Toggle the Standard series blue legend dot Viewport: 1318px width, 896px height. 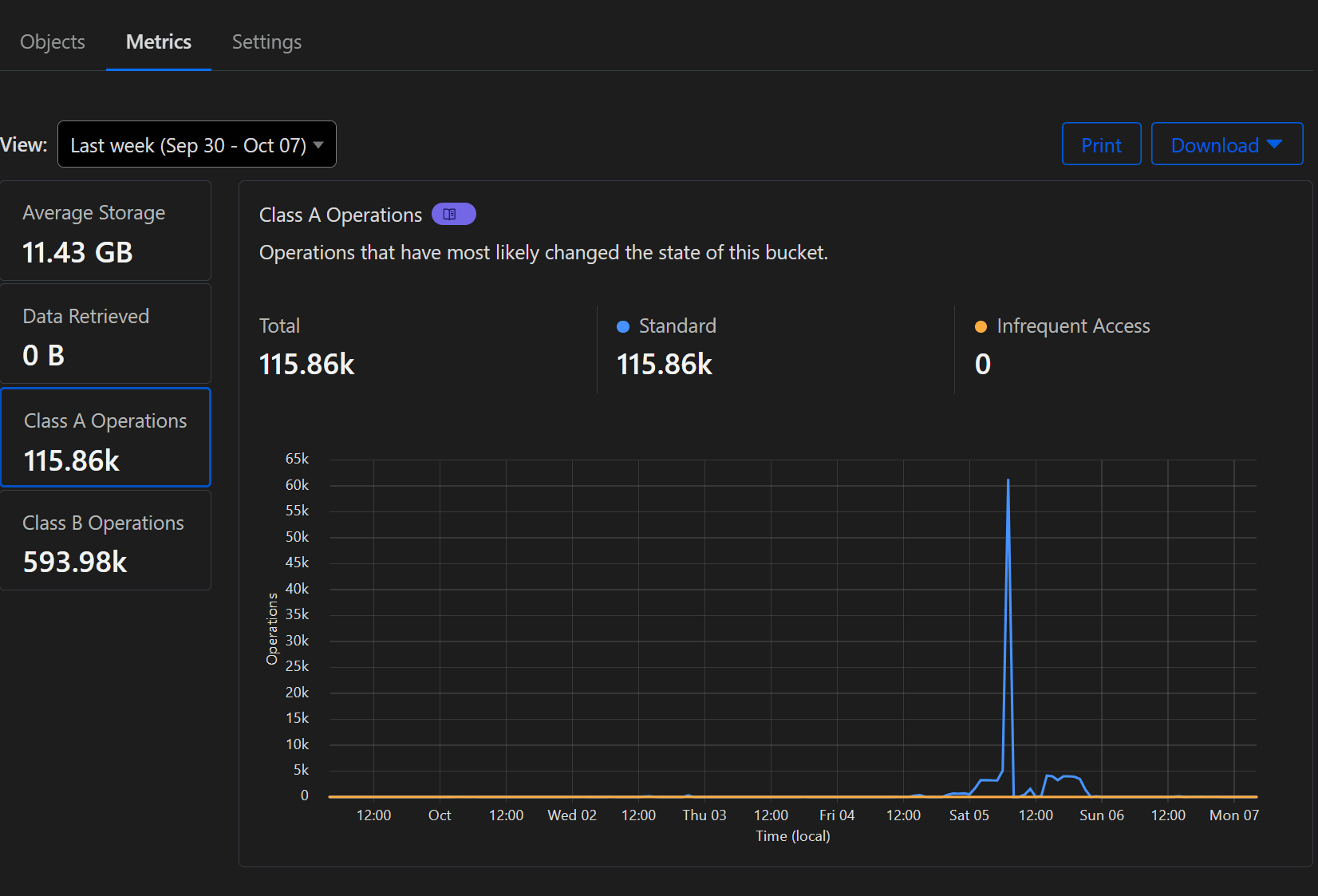(623, 326)
